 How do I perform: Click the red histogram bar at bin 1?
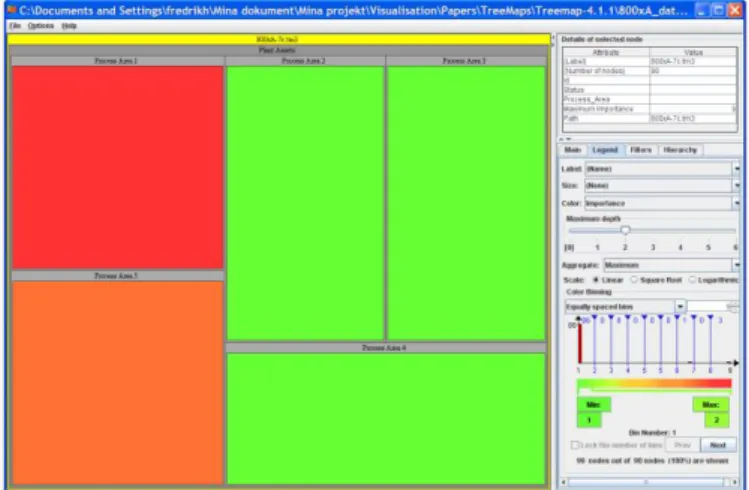579,343
